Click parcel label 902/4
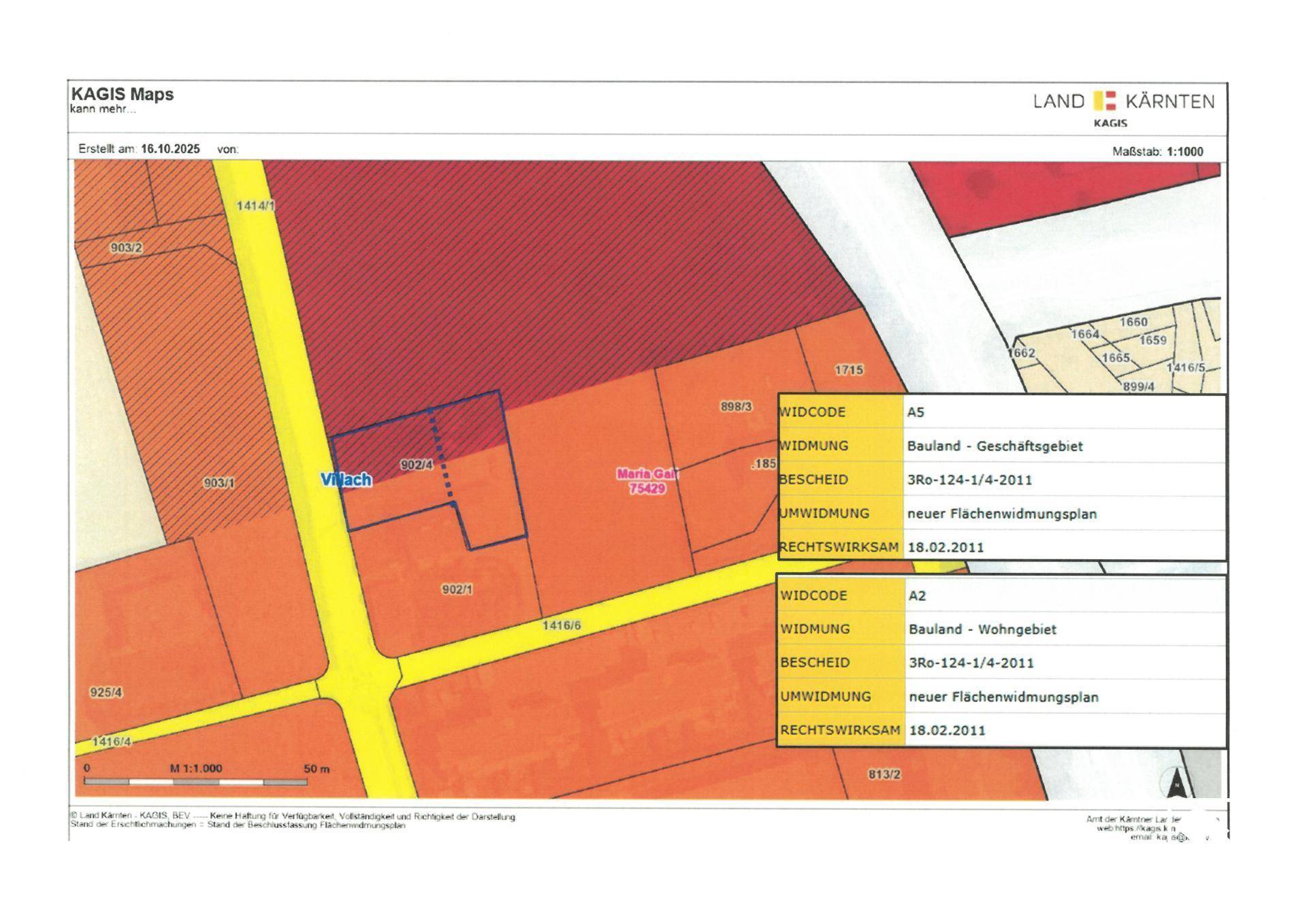Viewport: 1307px width, 924px height. pos(417,465)
